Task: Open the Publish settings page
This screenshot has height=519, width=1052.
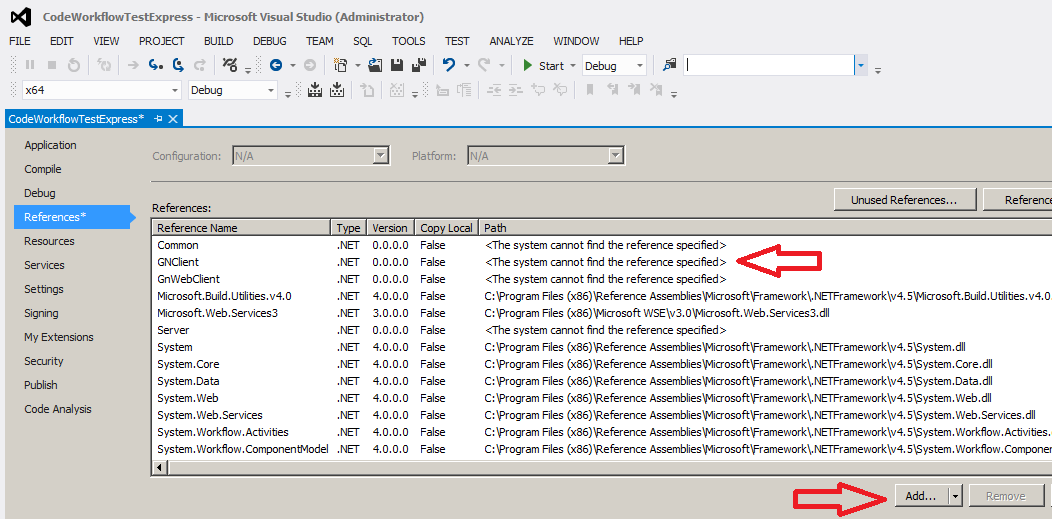Action: point(41,385)
